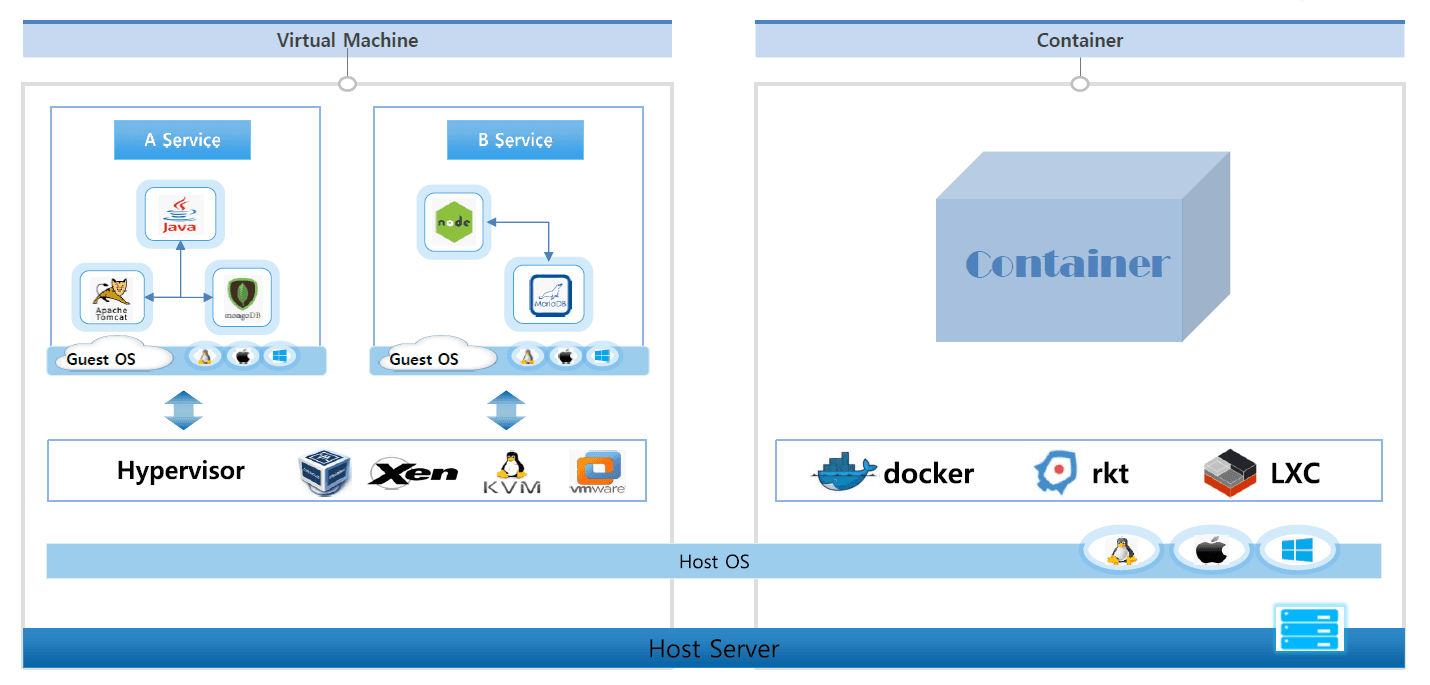Select the green Node.js icon
Image resolution: width=1430 pixels, height=685 pixels.
click(x=453, y=222)
